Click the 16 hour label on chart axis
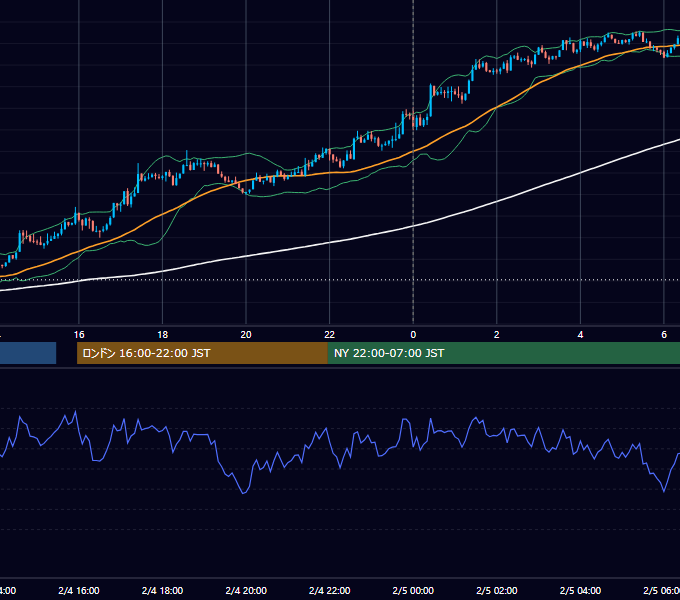The width and height of the screenshot is (680, 600). point(79,335)
